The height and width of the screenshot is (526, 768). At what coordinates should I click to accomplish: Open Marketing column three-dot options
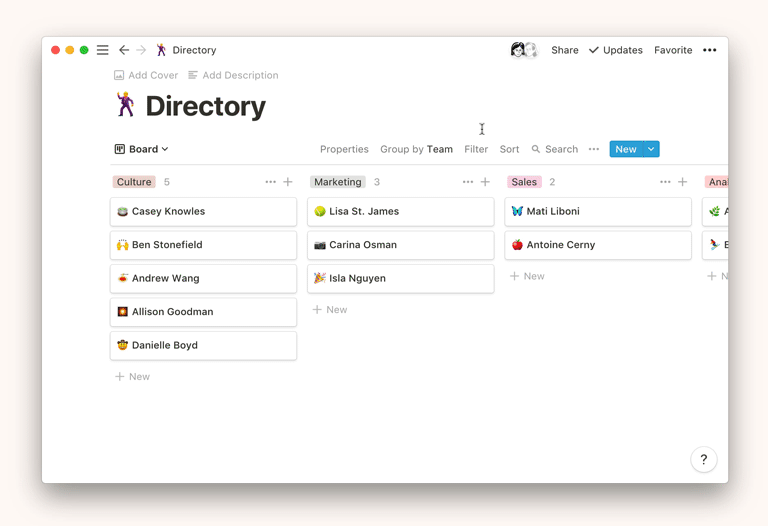click(467, 182)
